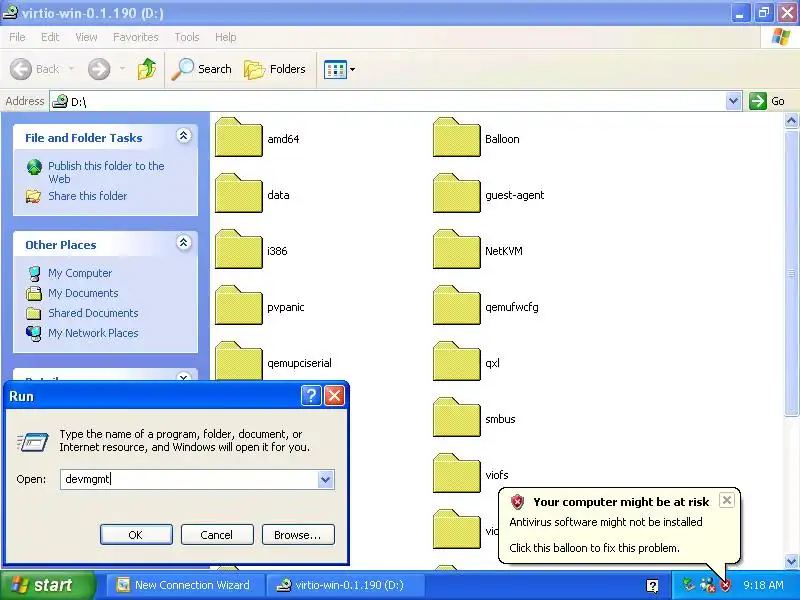
Task: Select the qemufwcfg folder icon
Action: pyautogui.click(x=456, y=306)
